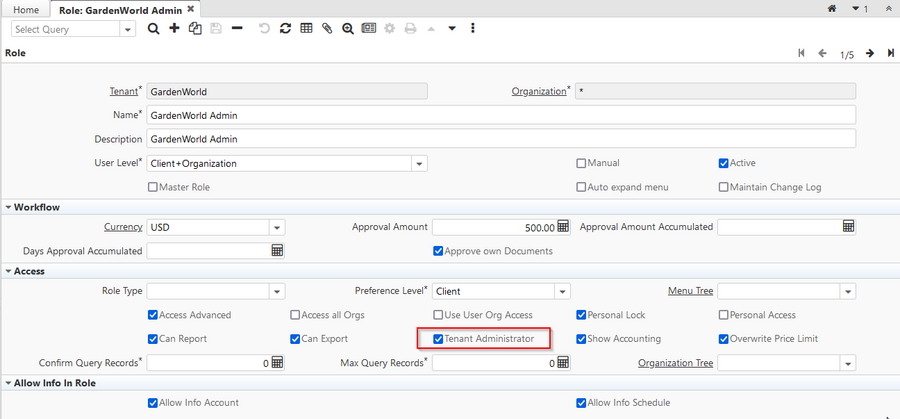This screenshot has width=900, height=419.
Task: Collapse the Workflow section
Action: coord(9,207)
